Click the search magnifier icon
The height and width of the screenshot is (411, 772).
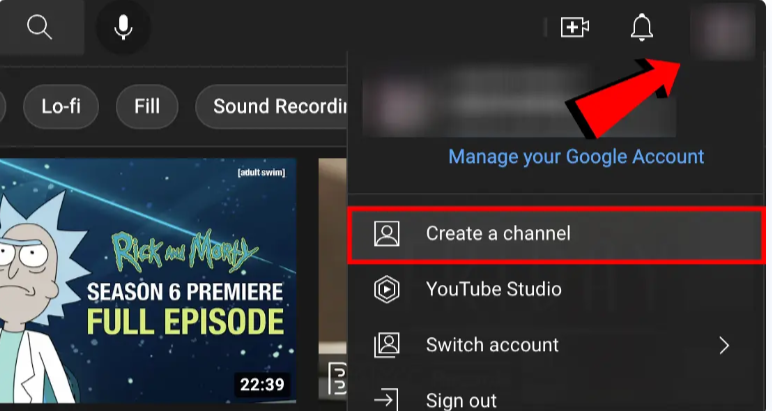39,27
